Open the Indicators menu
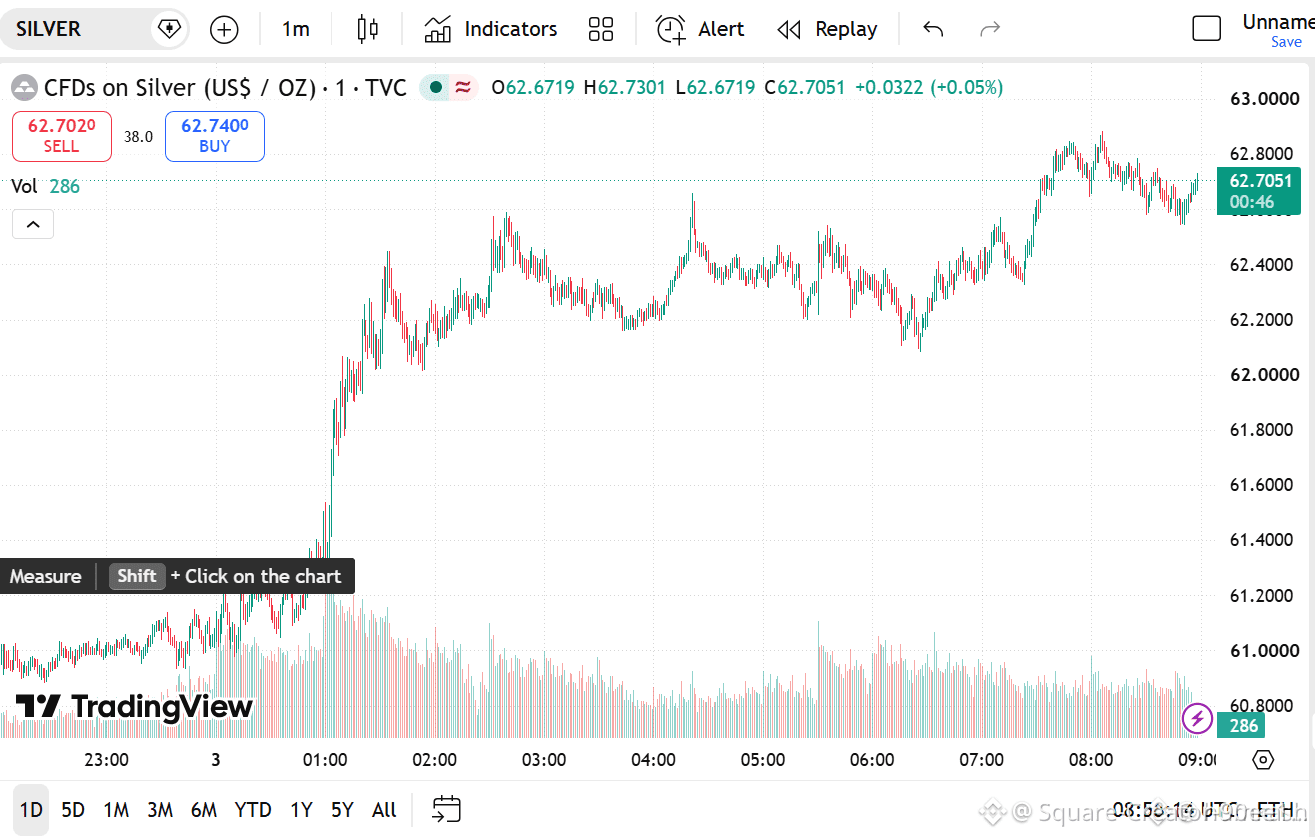Viewport: 1315px width, 837px height. [490, 29]
